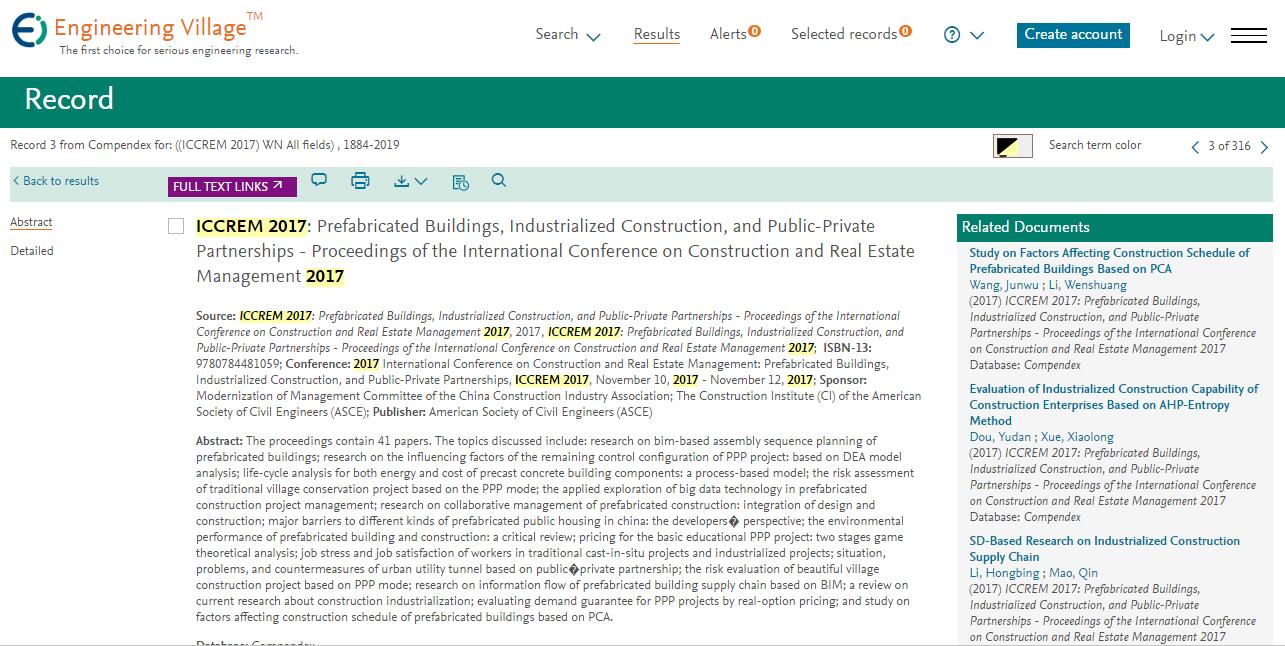Switch to the Detailed view tab

[x=32, y=251]
